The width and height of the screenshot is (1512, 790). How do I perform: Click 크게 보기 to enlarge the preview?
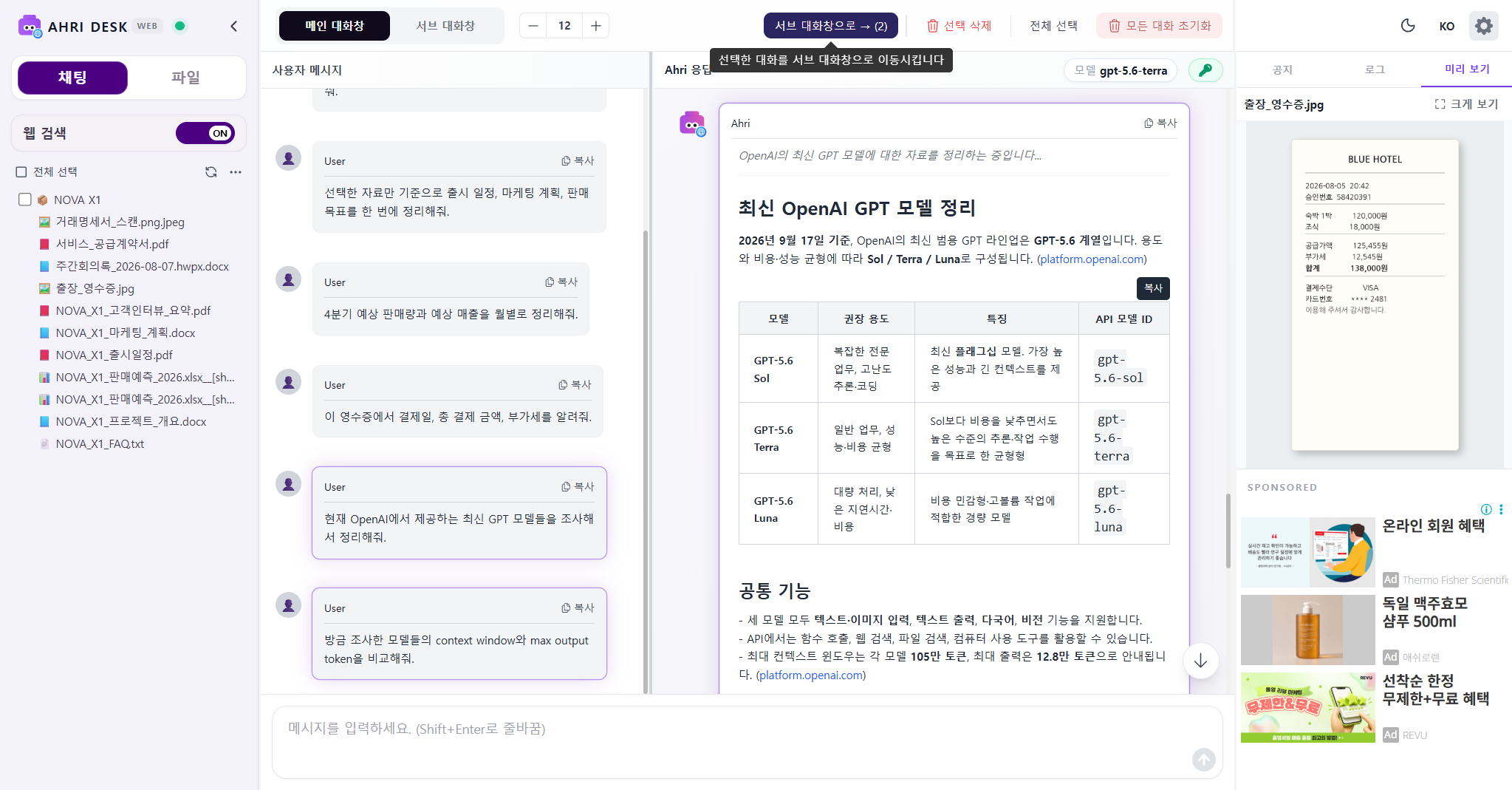pos(1466,104)
